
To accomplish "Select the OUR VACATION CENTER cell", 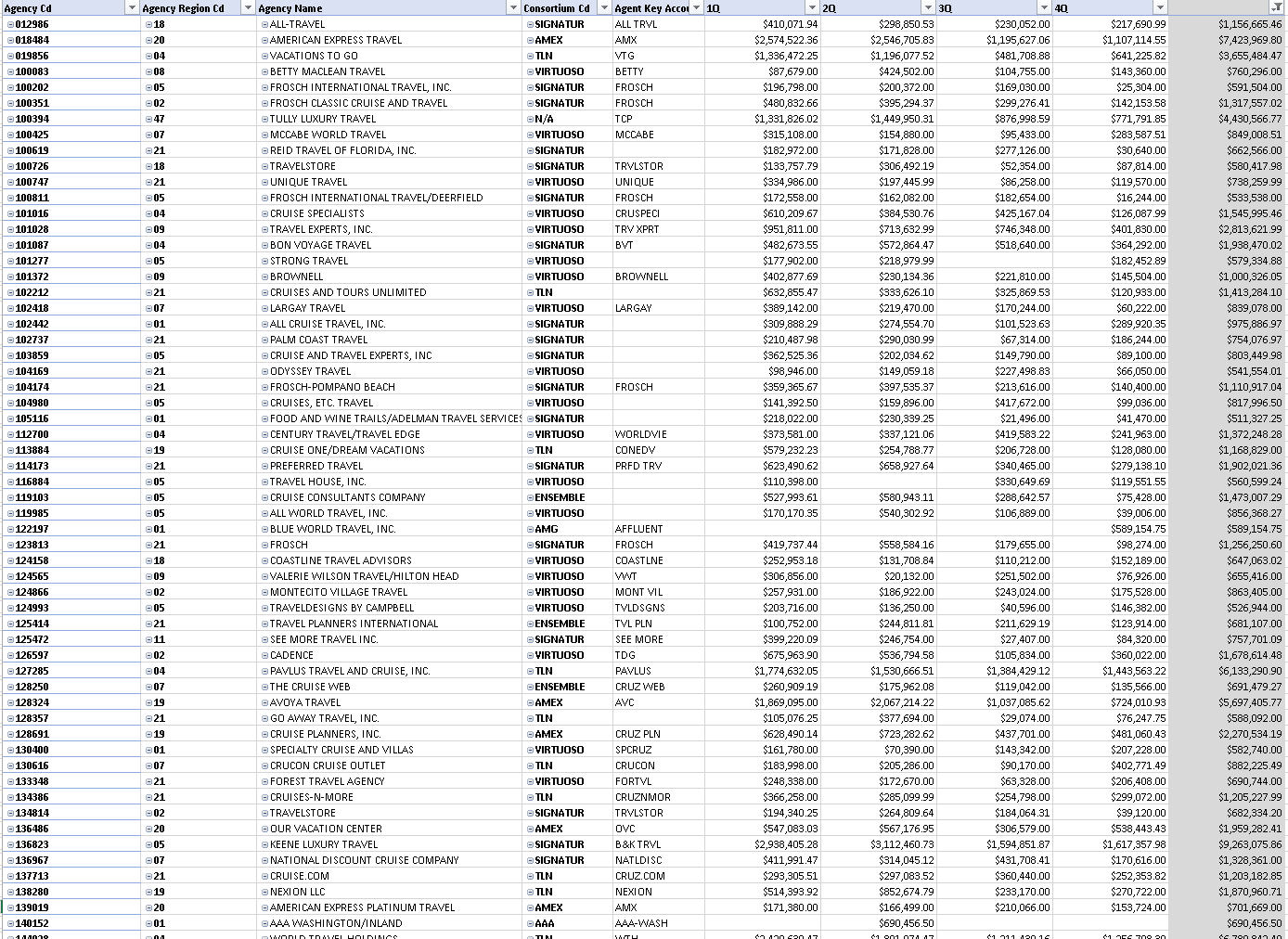I will point(390,829).
